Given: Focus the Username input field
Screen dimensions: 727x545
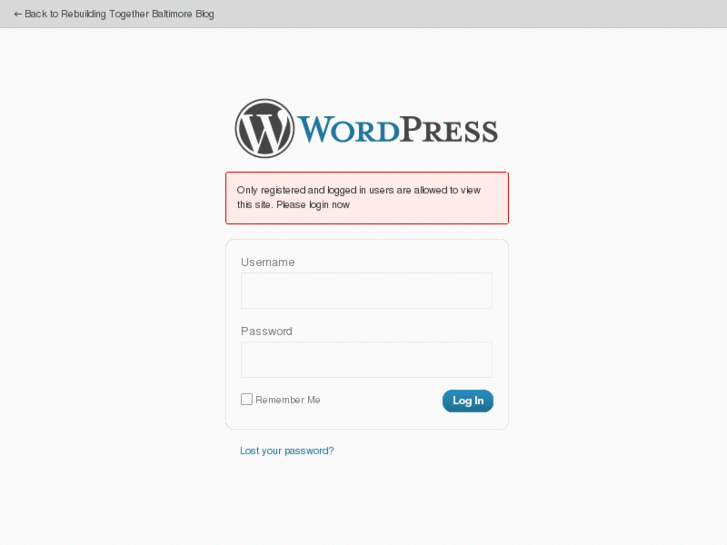Looking at the screenshot, I should click(x=366, y=291).
